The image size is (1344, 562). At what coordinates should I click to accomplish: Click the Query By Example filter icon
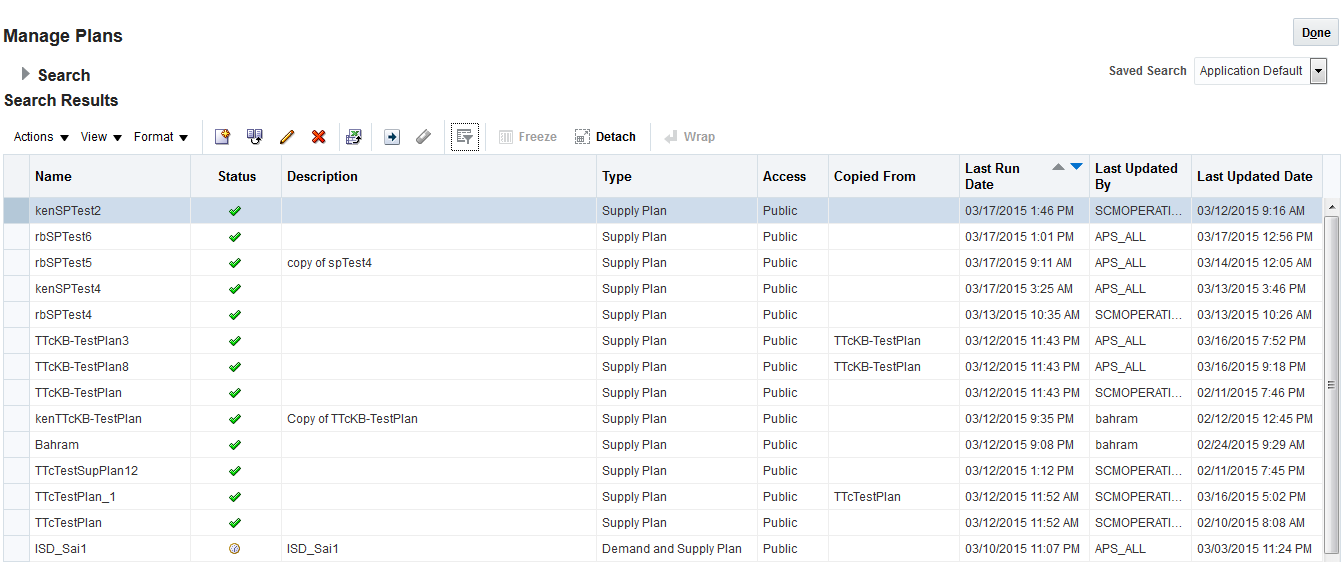(464, 137)
